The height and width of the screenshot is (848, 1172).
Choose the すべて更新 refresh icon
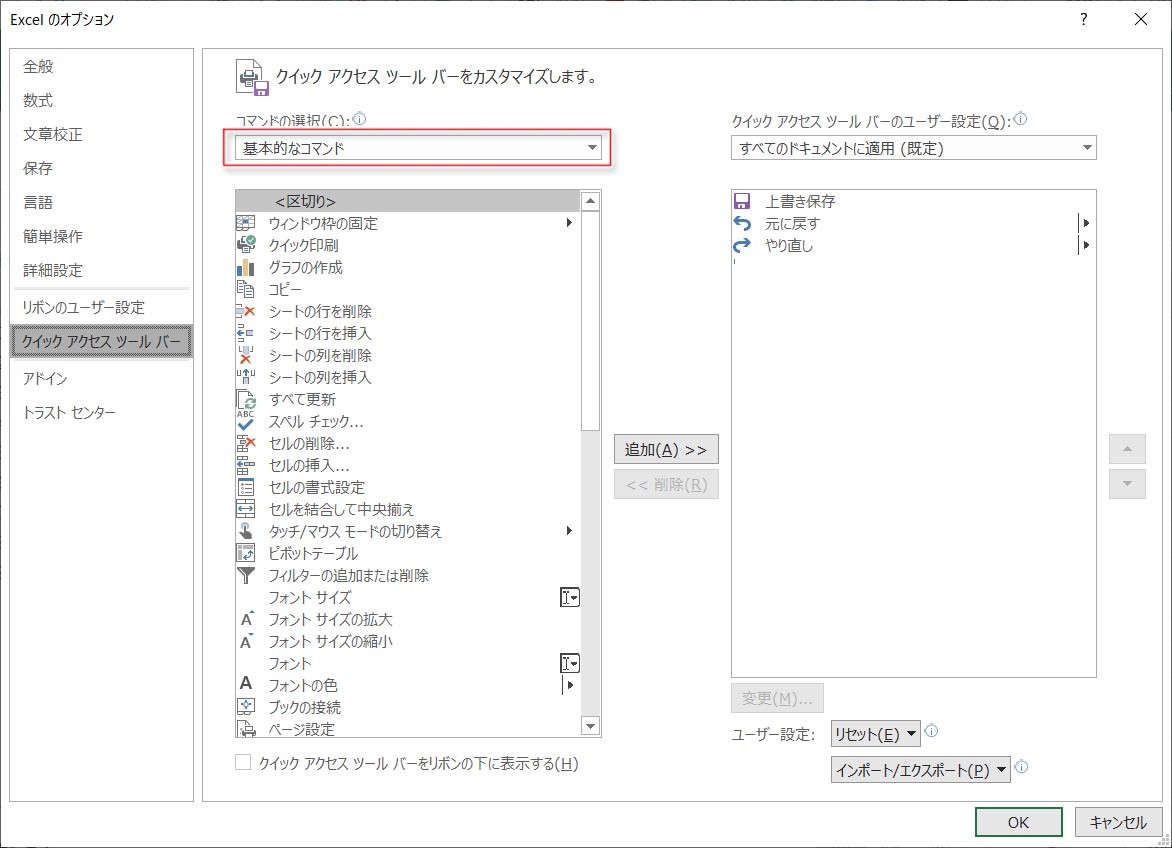pyautogui.click(x=245, y=399)
